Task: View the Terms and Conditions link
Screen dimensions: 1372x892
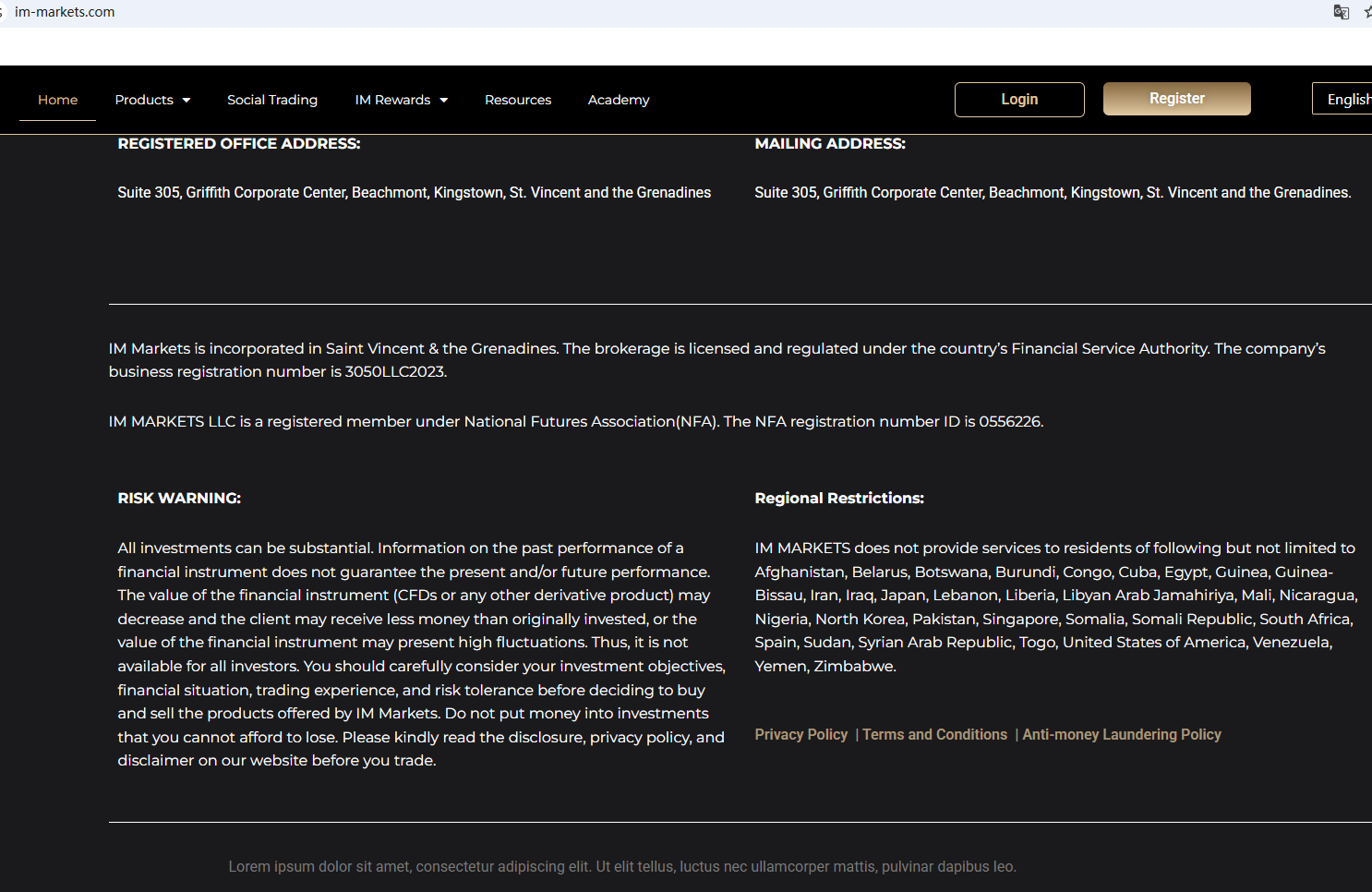Action: click(934, 735)
